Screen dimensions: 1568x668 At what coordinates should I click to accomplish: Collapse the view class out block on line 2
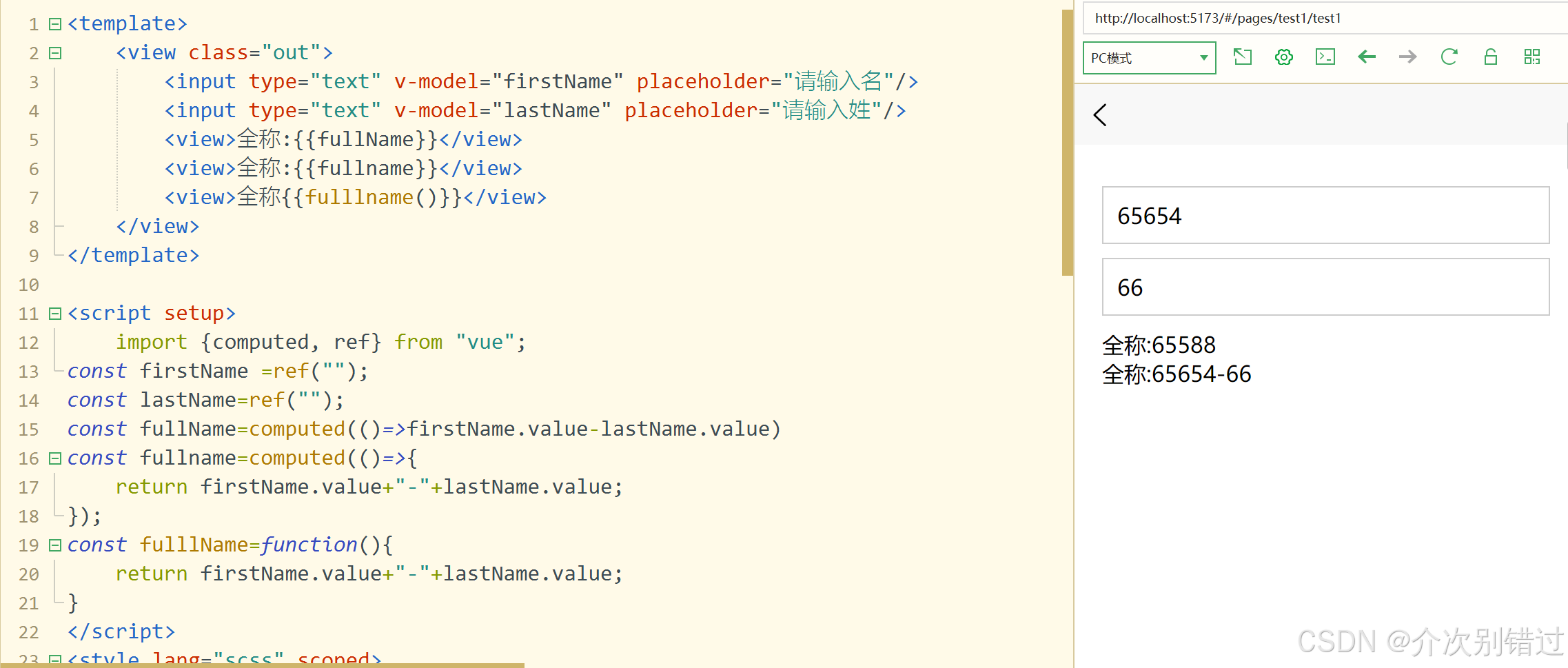pyautogui.click(x=55, y=53)
